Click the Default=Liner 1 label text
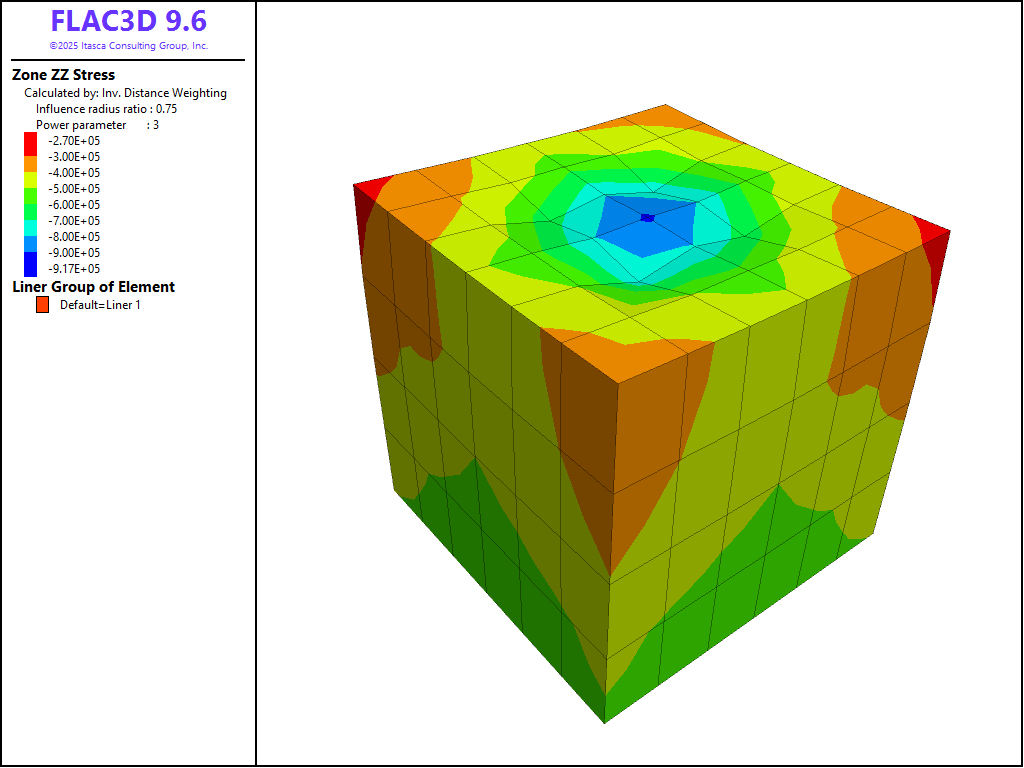 pos(100,305)
